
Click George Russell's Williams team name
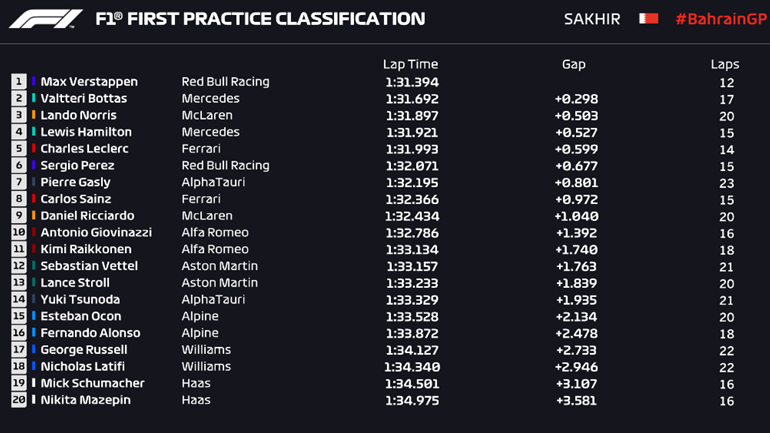click(x=206, y=350)
